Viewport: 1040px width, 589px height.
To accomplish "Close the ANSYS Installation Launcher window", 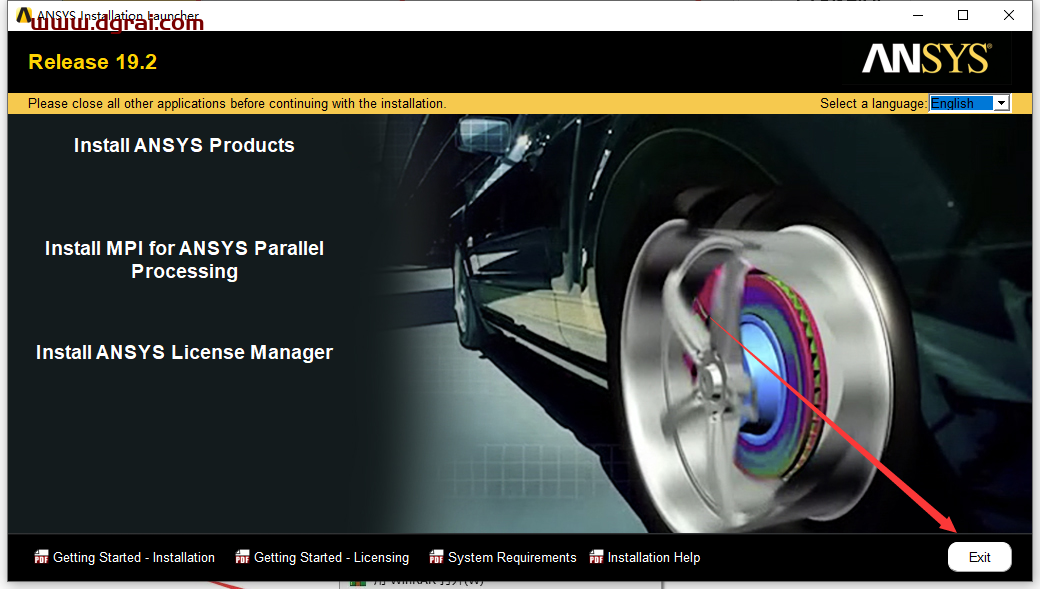I will pyautogui.click(x=1009, y=15).
